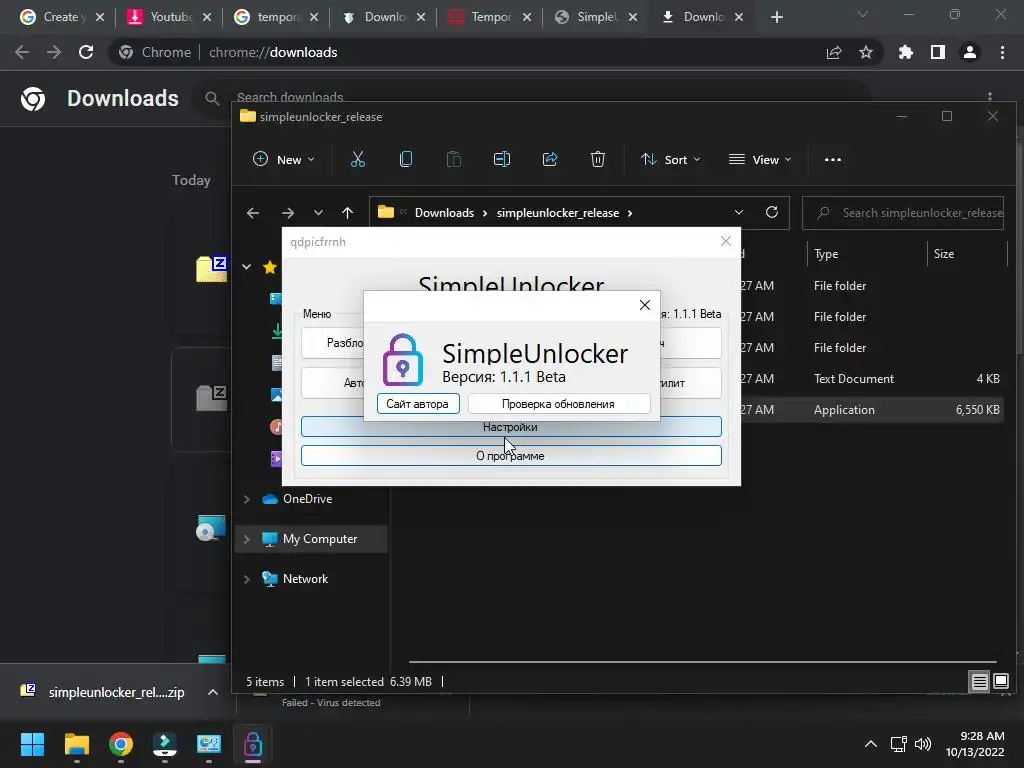Rename the selected item in Explorer
This screenshot has height=768, width=1024.
[502, 159]
